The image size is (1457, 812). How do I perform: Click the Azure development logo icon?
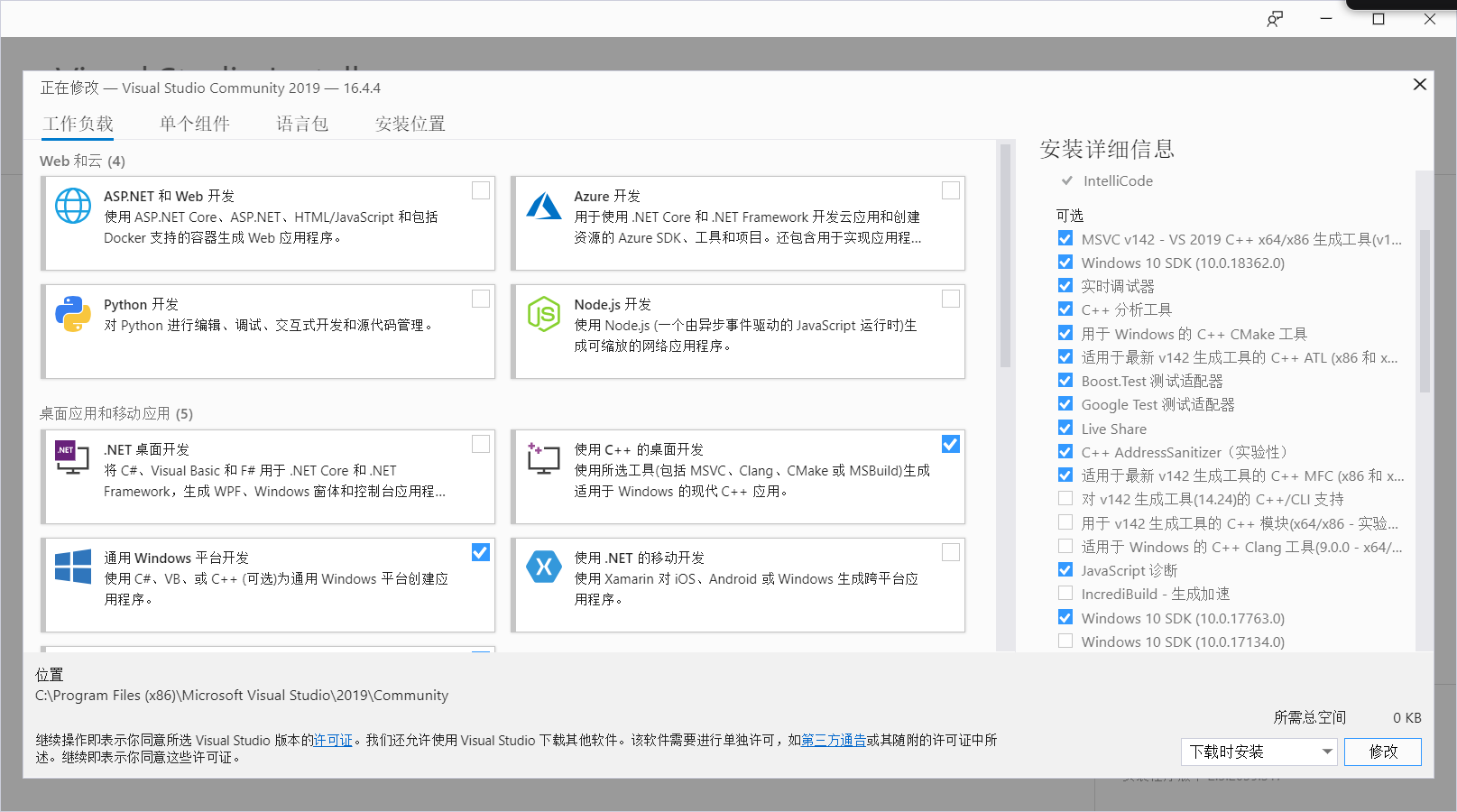(x=544, y=206)
